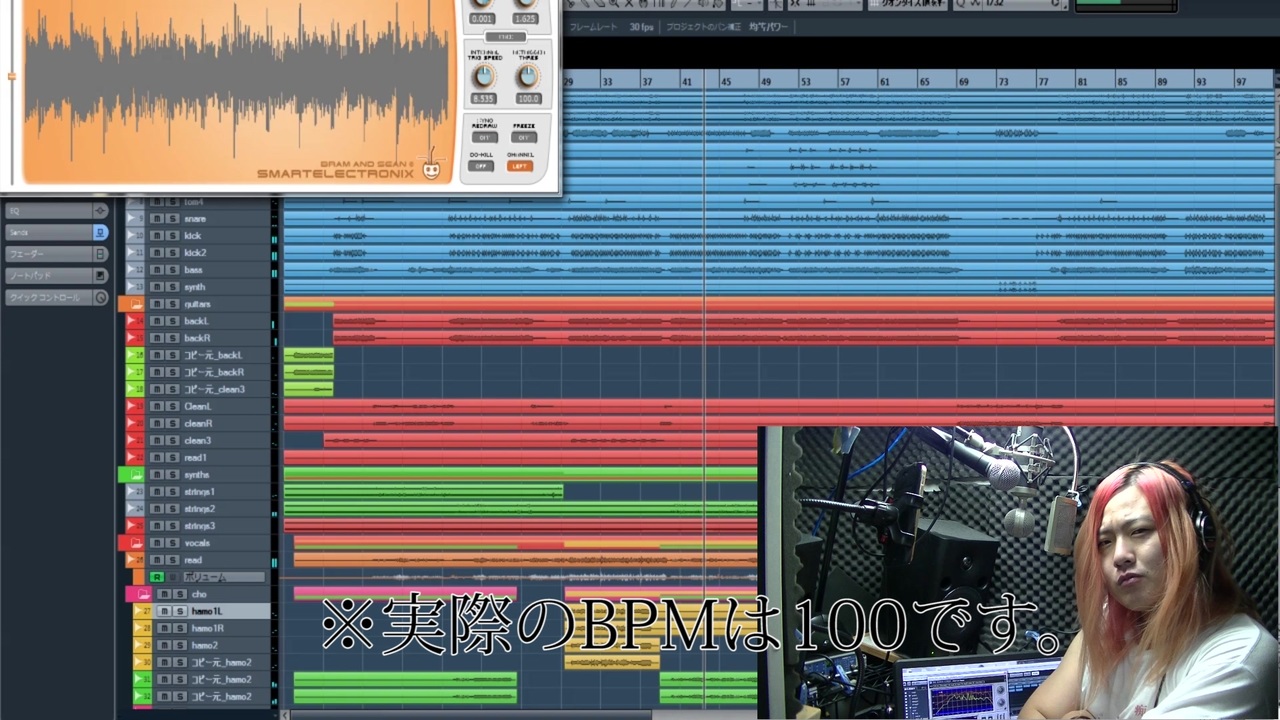Click the pink cho clip in arrangement
The image size is (1280, 720).
pos(405,593)
